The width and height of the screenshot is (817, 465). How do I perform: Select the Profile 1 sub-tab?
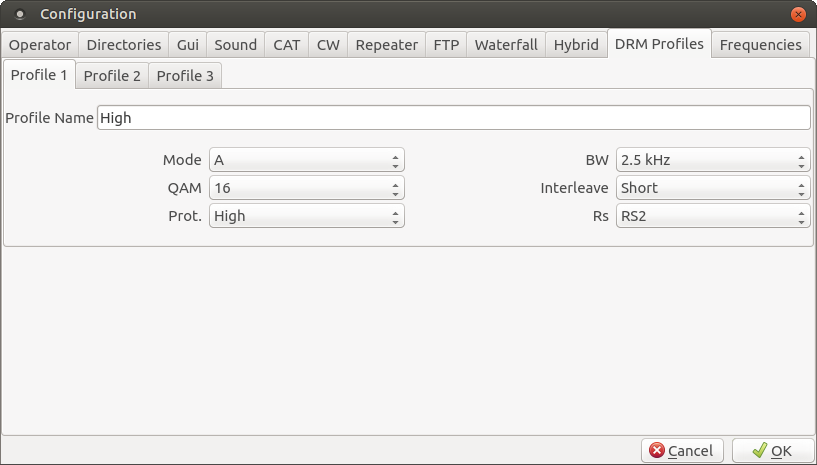tap(39, 75)
